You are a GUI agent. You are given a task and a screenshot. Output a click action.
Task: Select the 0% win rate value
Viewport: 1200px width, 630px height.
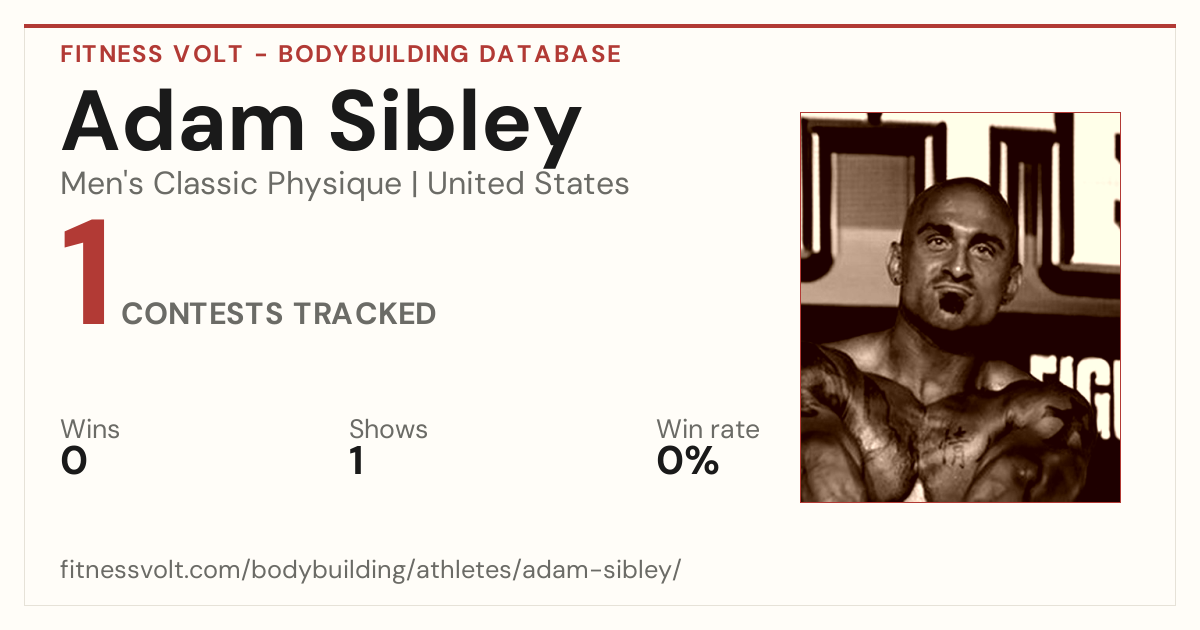tap(688, 461)
